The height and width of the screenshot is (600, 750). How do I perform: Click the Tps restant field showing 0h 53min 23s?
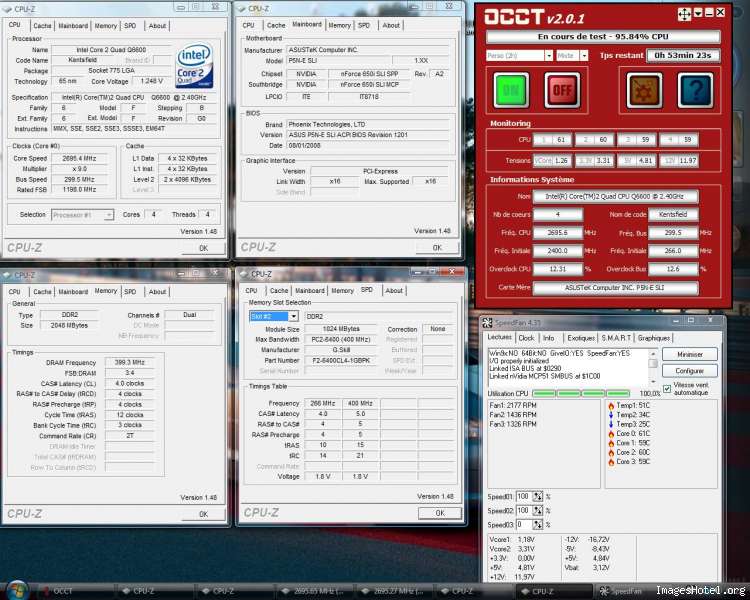click(683, 56)
